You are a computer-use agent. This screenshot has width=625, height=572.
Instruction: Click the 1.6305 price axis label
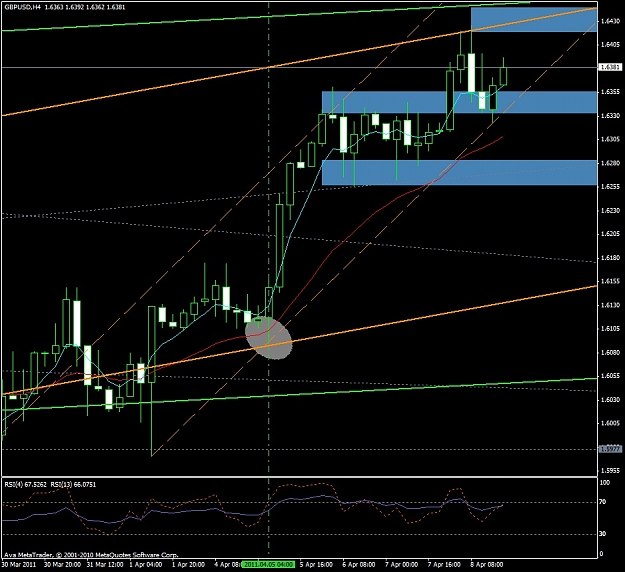coord(610,139)
